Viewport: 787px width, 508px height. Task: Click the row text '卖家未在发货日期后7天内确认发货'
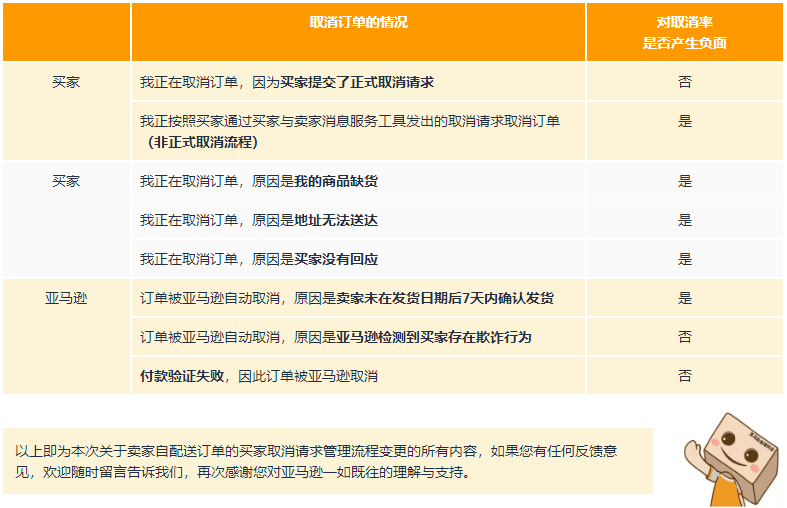(x=445, y=299)
